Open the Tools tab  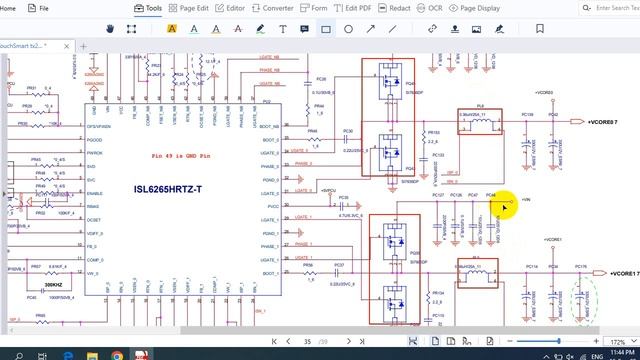(x=148, y=8)
